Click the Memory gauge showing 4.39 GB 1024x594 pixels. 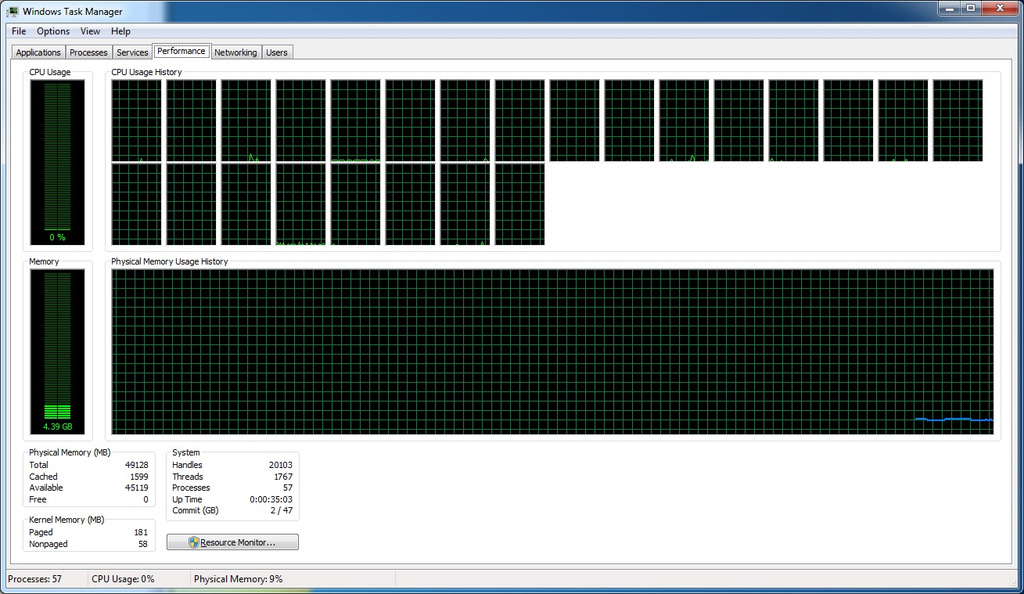[57, 352]
